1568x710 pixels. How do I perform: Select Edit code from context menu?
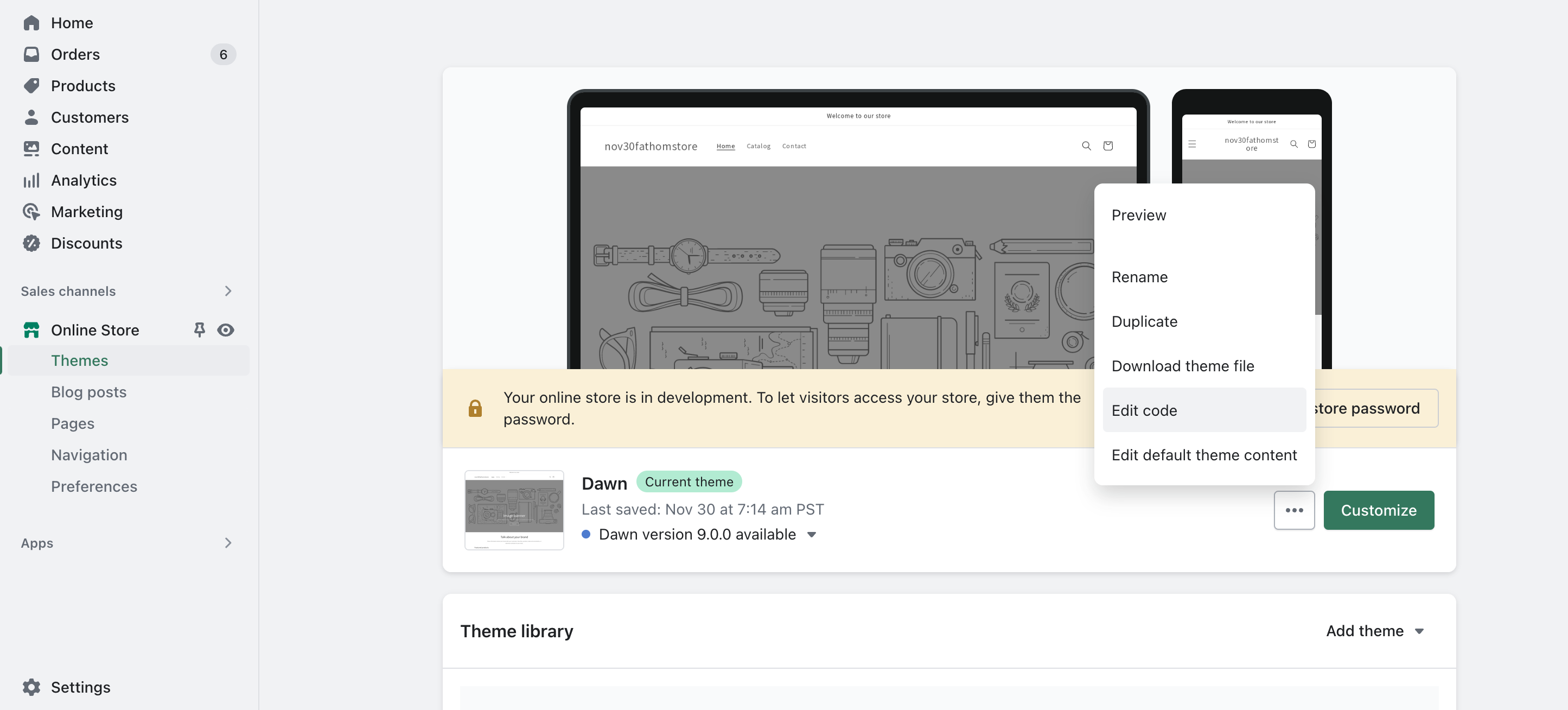click(1144, 409)
